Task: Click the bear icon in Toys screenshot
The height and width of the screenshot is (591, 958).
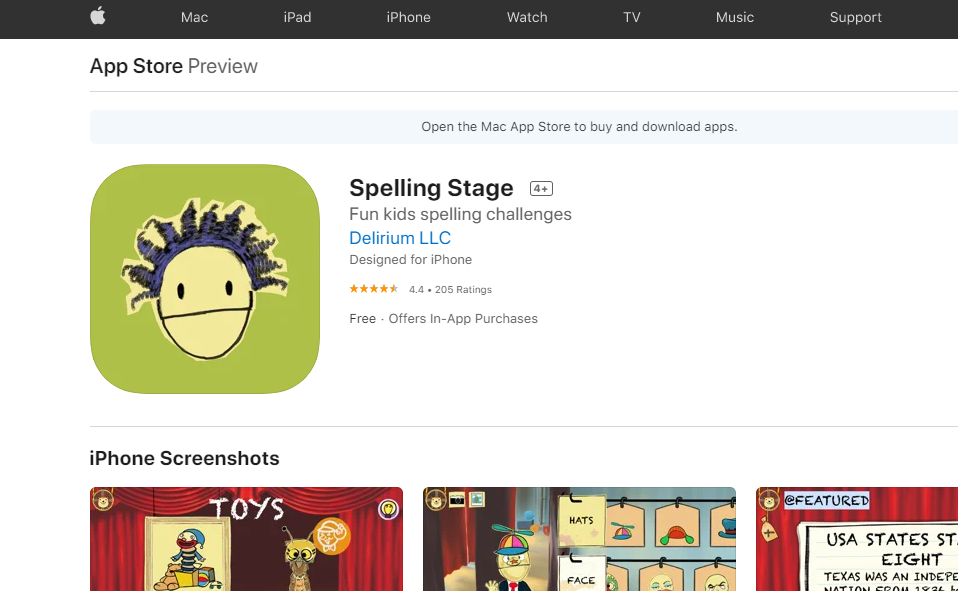Action: coord(102,500)
